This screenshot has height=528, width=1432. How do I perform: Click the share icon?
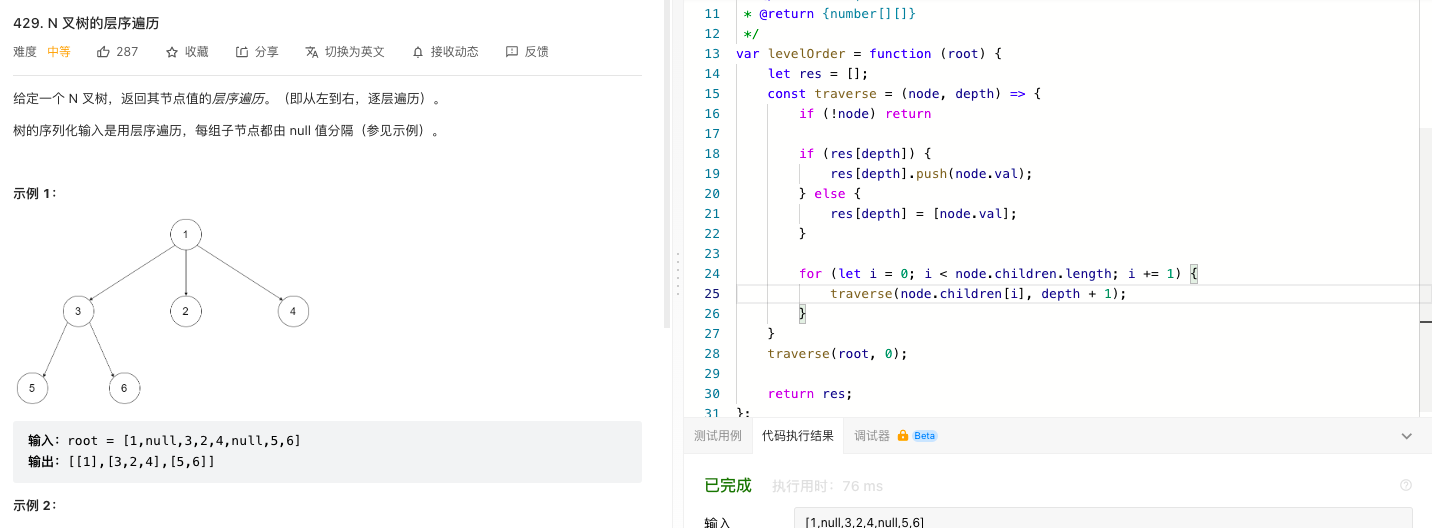point(242,52)
